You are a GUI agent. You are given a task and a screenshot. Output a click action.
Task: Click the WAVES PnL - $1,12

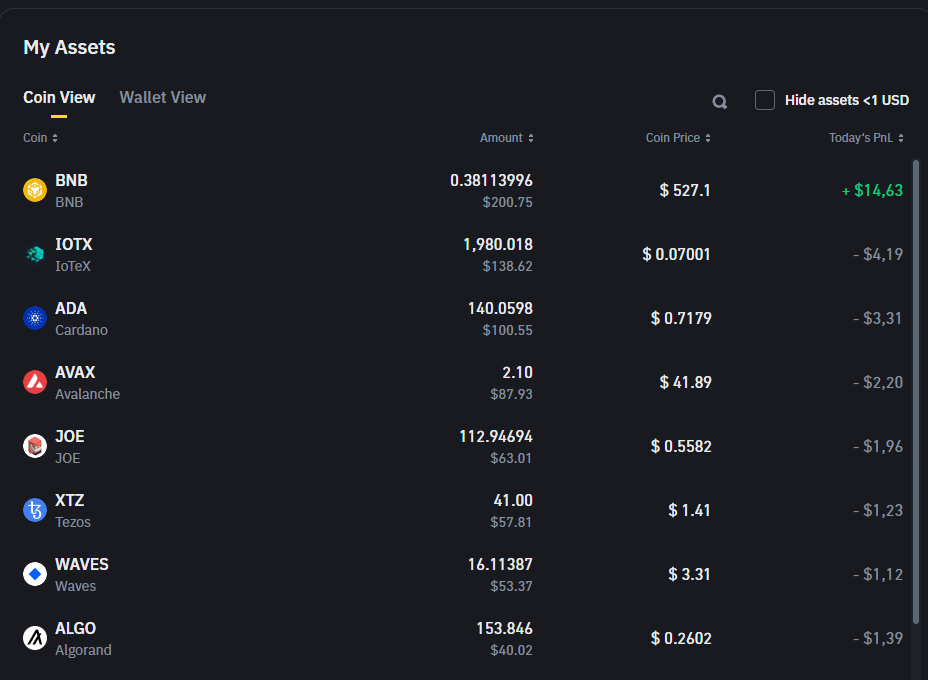(878, 574)
